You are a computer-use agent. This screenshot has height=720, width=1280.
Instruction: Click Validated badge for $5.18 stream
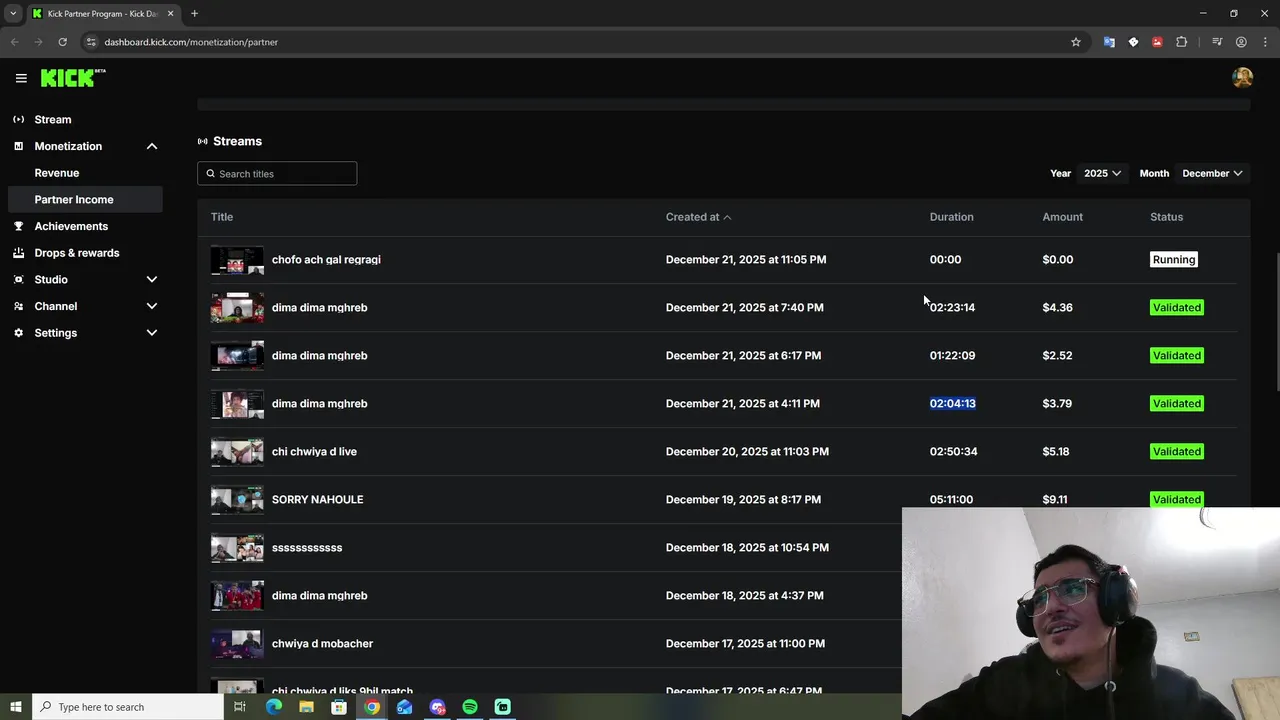[x=1177, y=452]
